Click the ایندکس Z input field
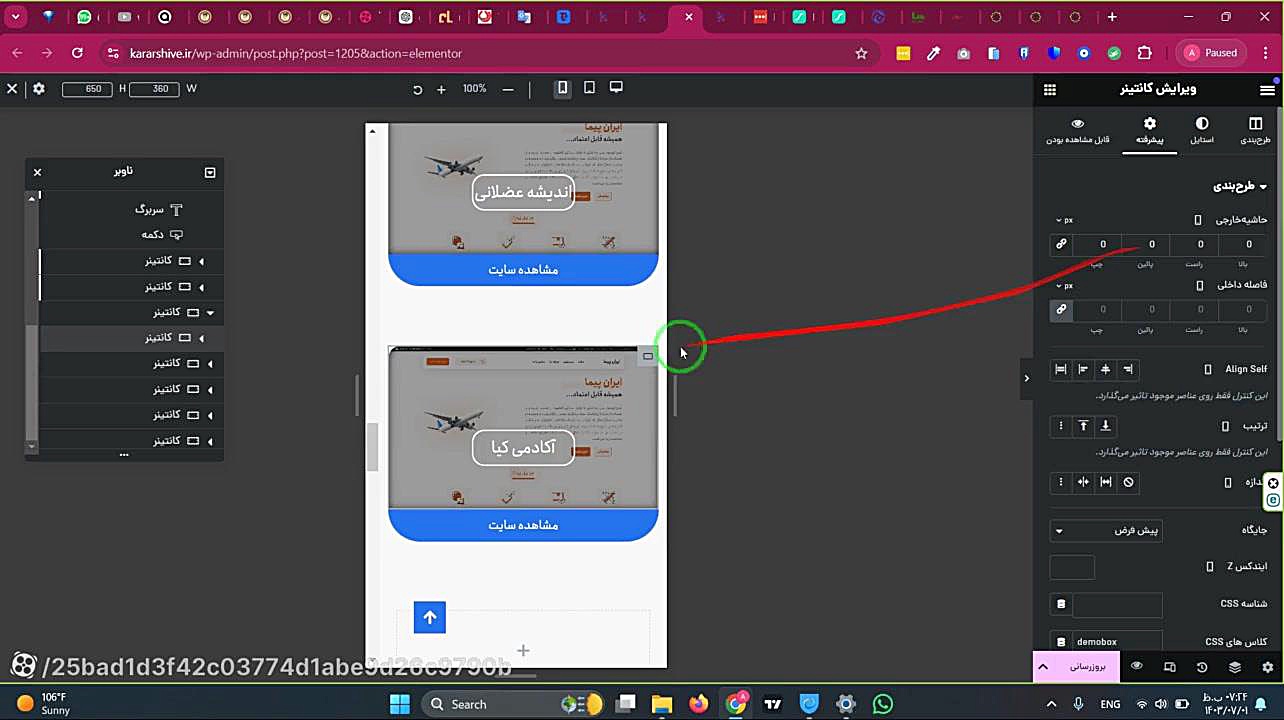The width and height of the screenshot is (1284, 720). (1072, 567)
